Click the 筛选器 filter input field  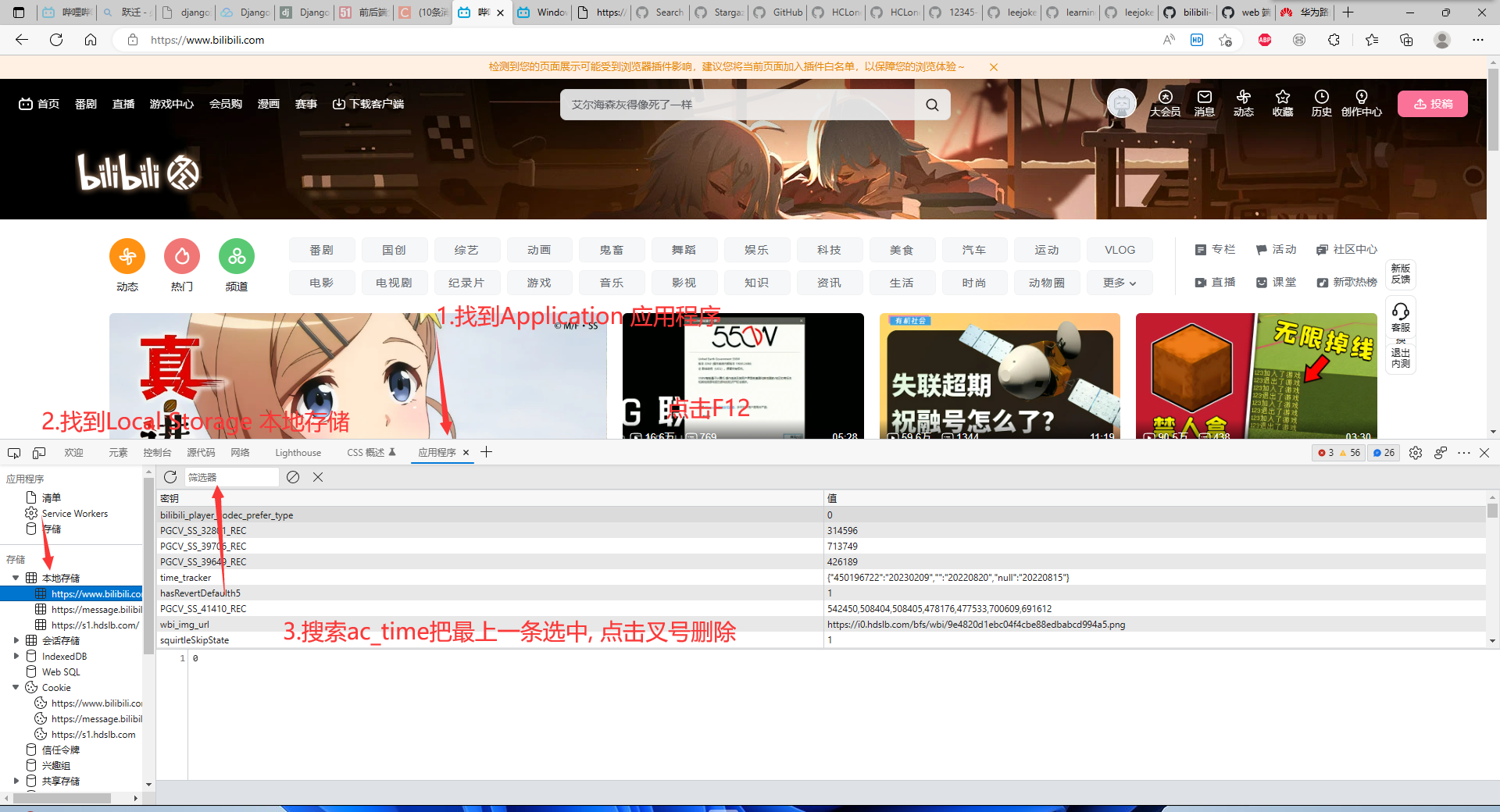pyautogui.click(x=231, y=477)
